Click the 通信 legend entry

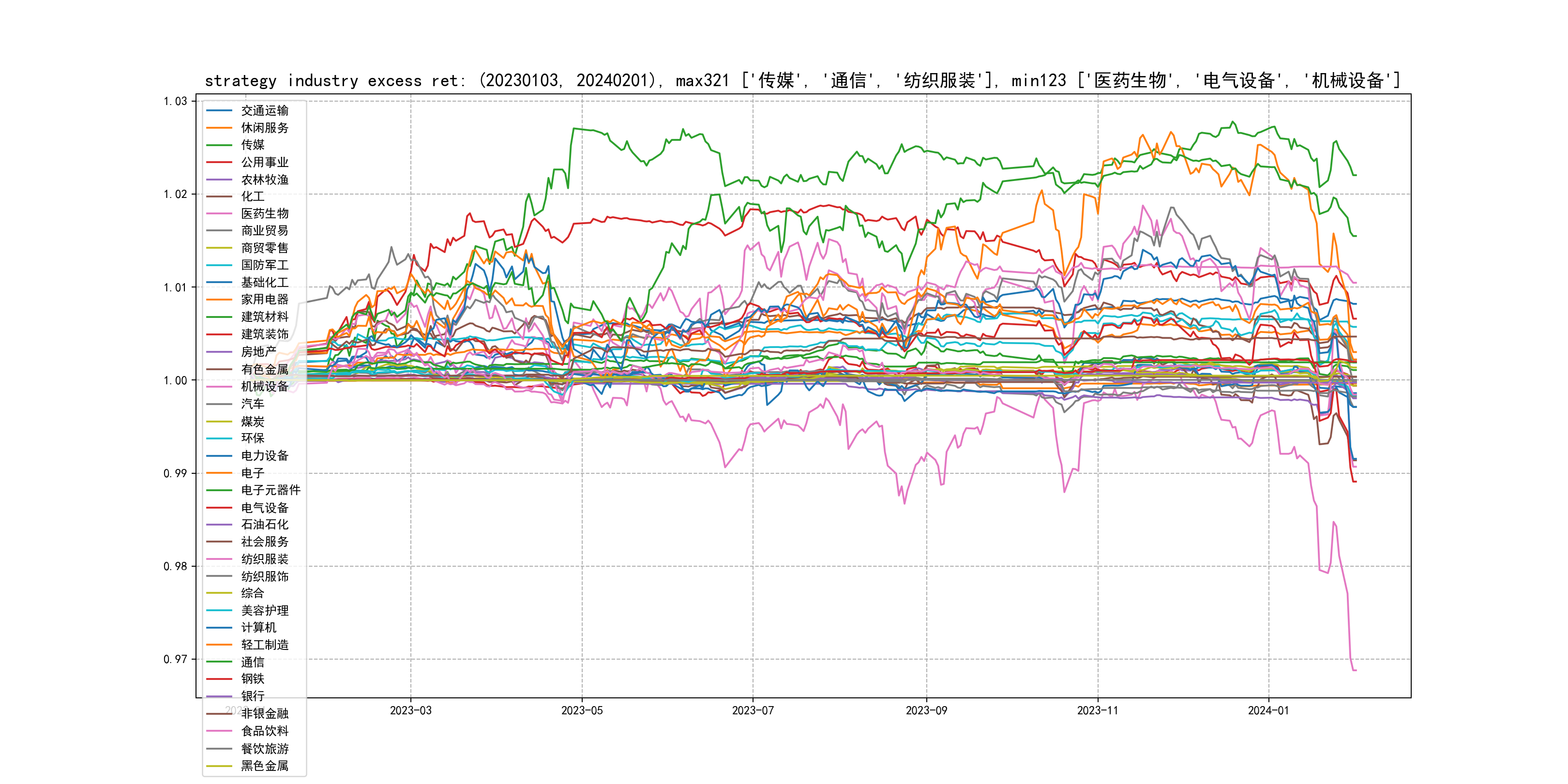click(253, 662)
